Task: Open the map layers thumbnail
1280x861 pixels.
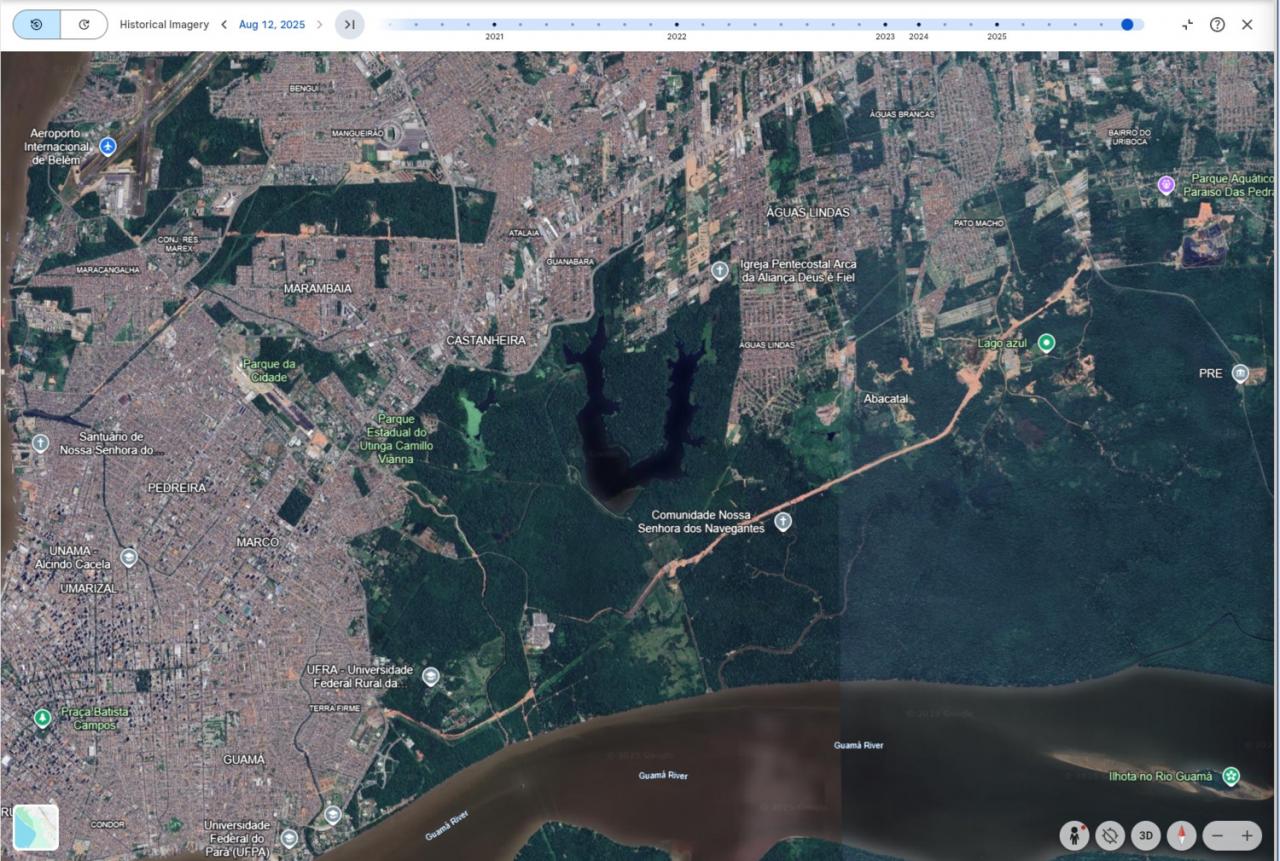Action: tap(36, 827)
